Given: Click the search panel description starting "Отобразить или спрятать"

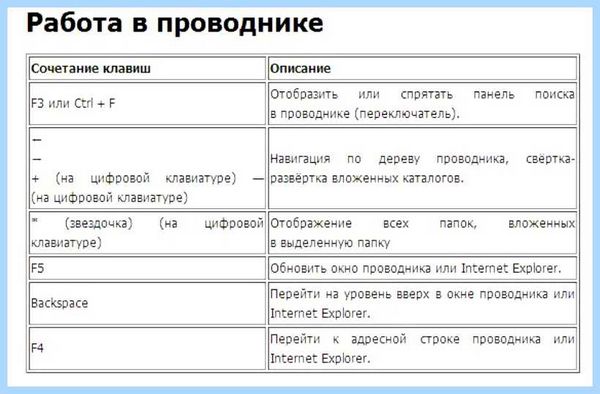Looking at the screenshot, I should tap(422, 104).
